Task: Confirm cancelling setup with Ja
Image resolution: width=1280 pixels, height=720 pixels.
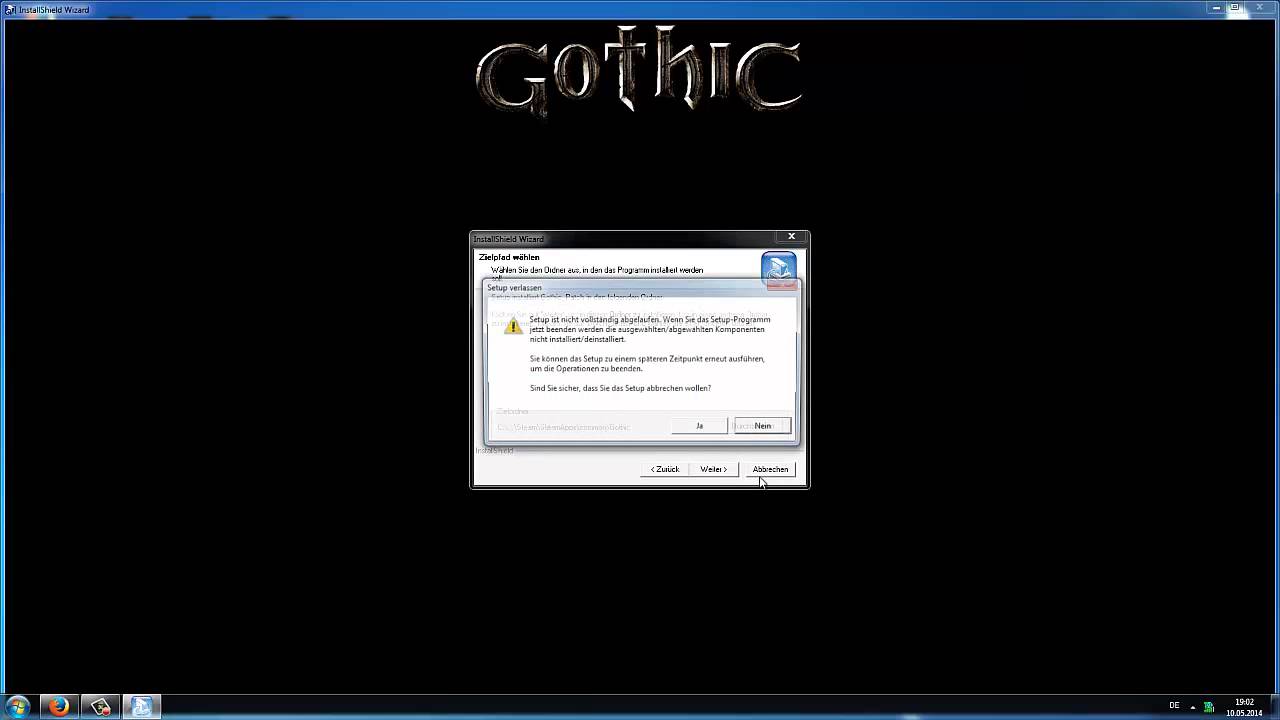Action: 699,426
